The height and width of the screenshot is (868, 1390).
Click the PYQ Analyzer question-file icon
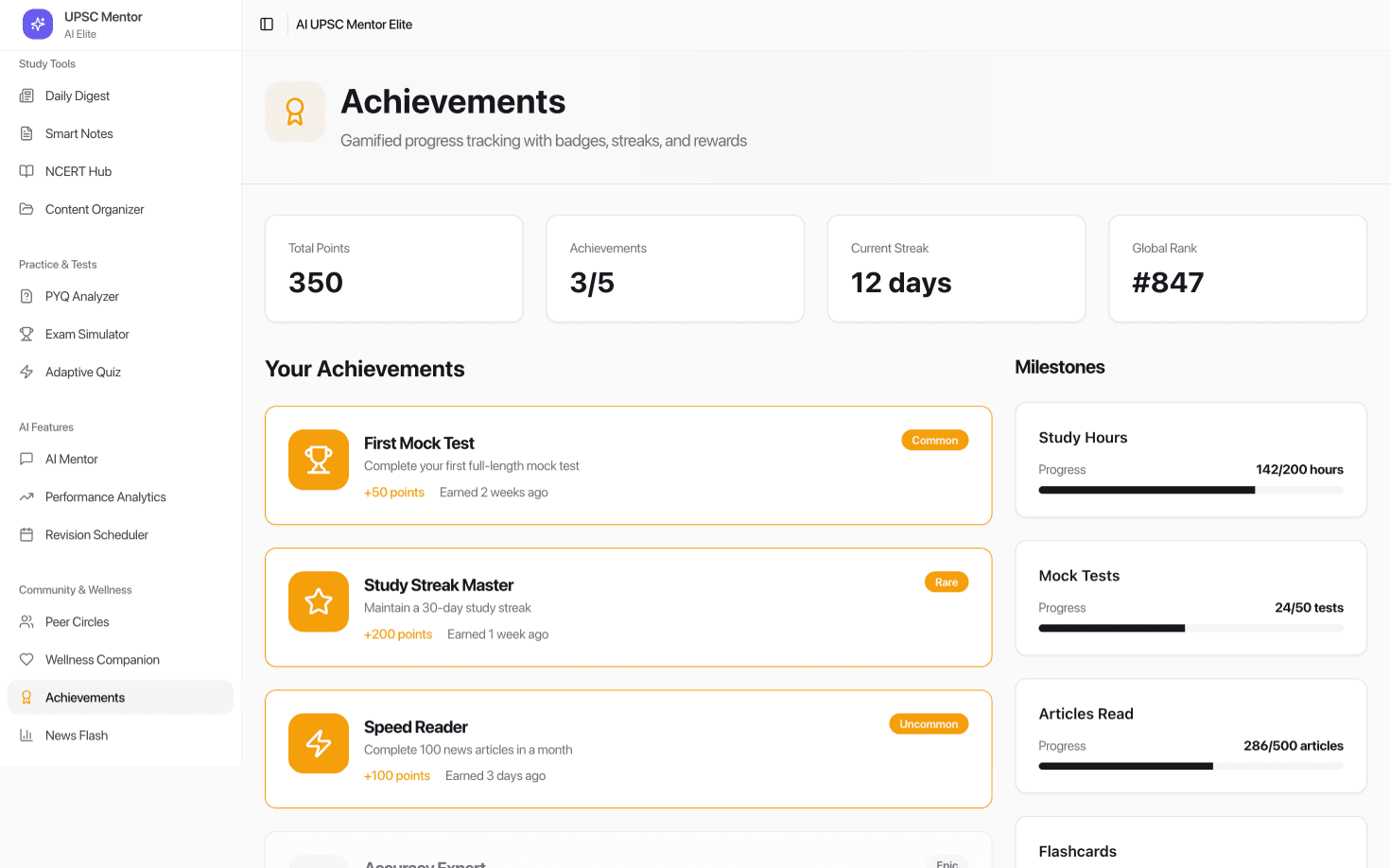(26, 296)
